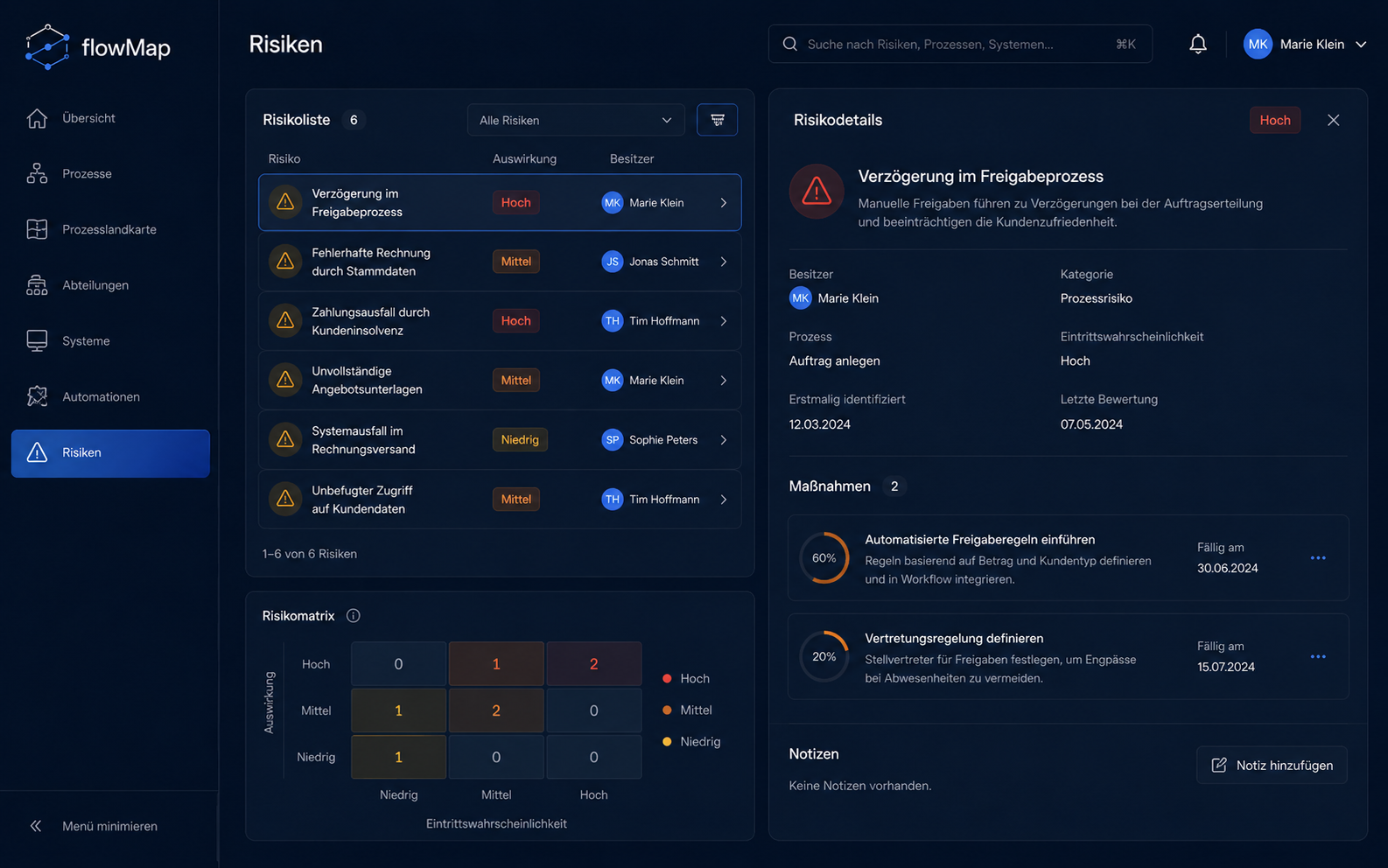Click matrix cell Niedrig impact, Niedrig probability
Viewport: 1388px width, 868px height.
398,757
